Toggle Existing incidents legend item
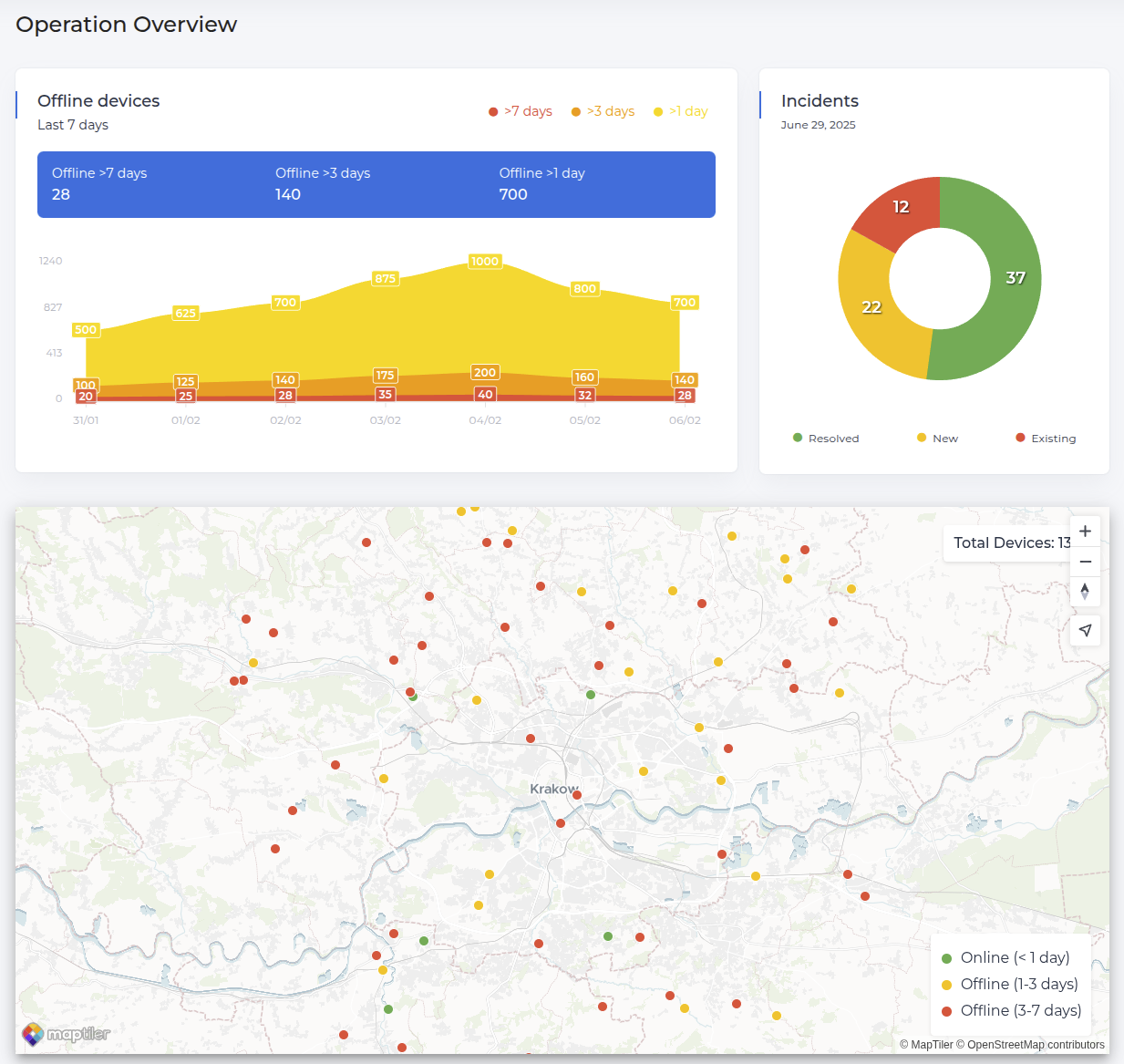Viewport: 1124px width, 1064px height. click(x=1046, y=439)
